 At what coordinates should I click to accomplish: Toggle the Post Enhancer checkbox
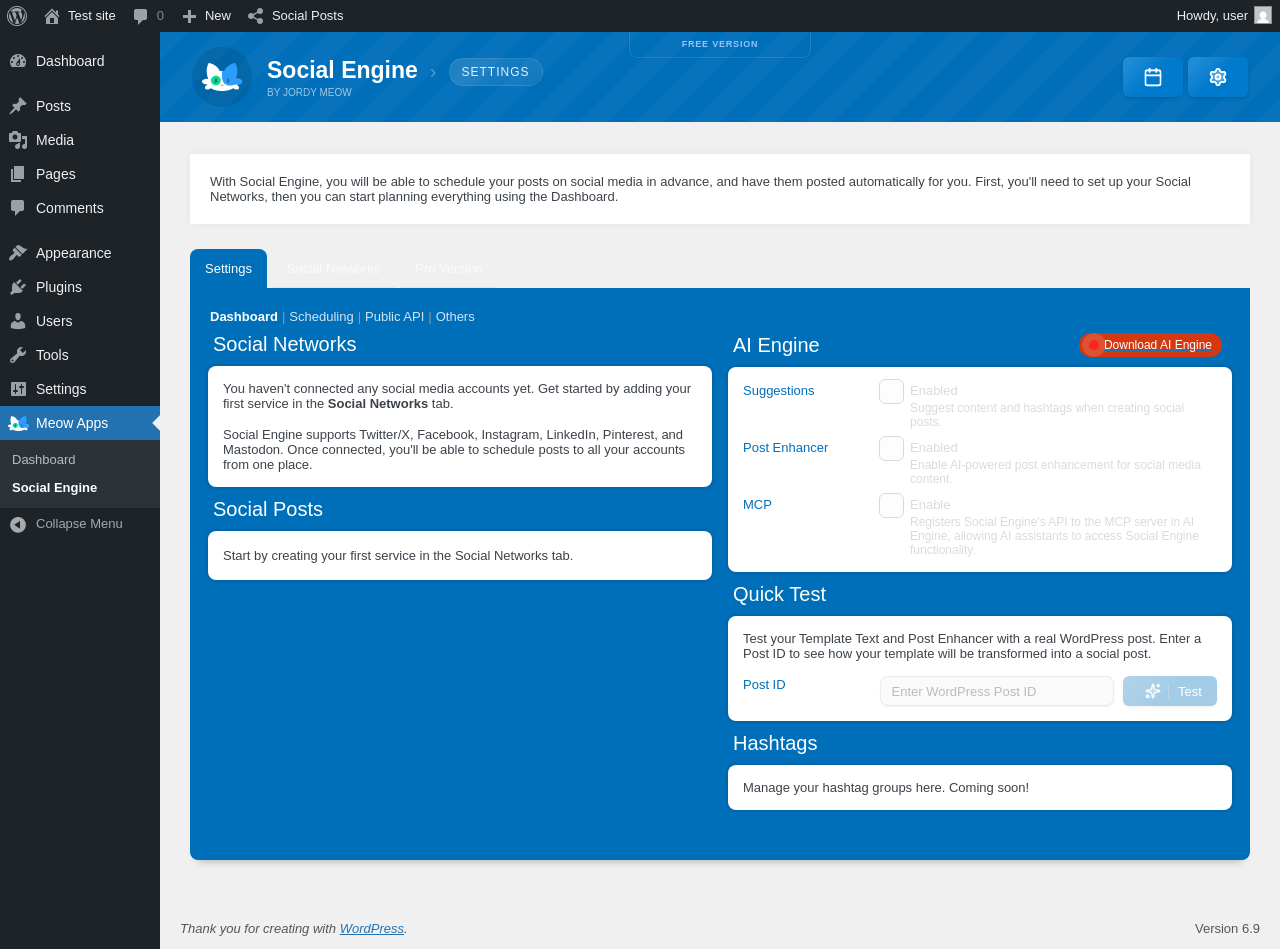coord(891,449)
